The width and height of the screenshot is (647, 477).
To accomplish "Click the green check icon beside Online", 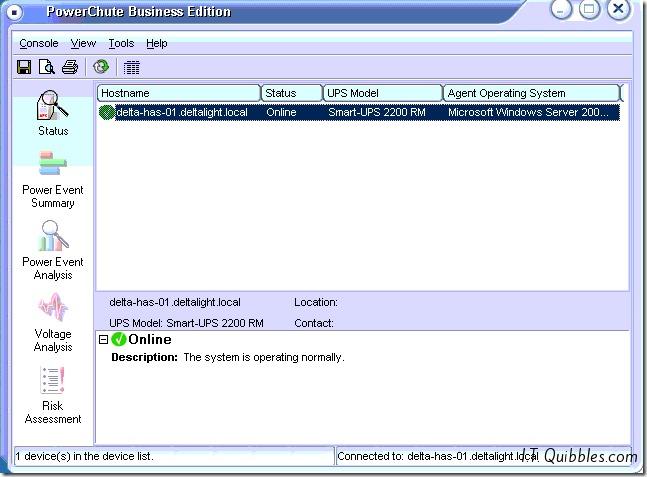I will [x=119, y=339].
